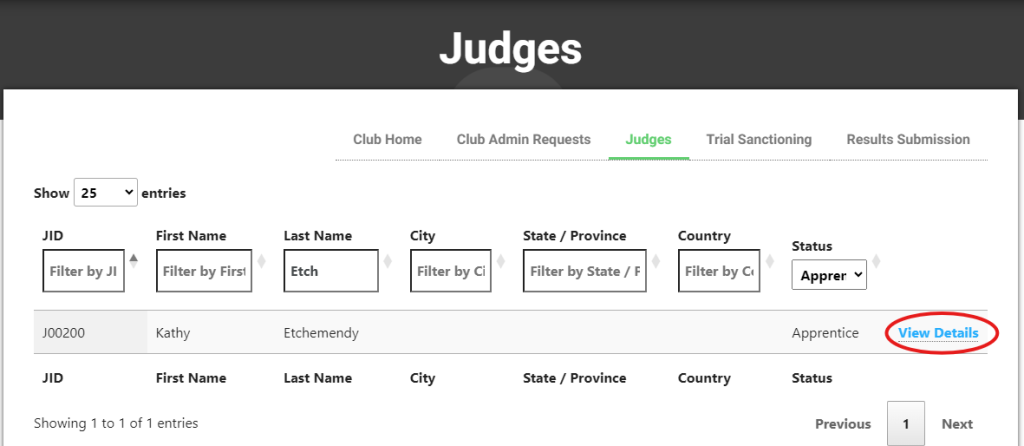Click the First Name column sort arrows

tap(262, 262)
